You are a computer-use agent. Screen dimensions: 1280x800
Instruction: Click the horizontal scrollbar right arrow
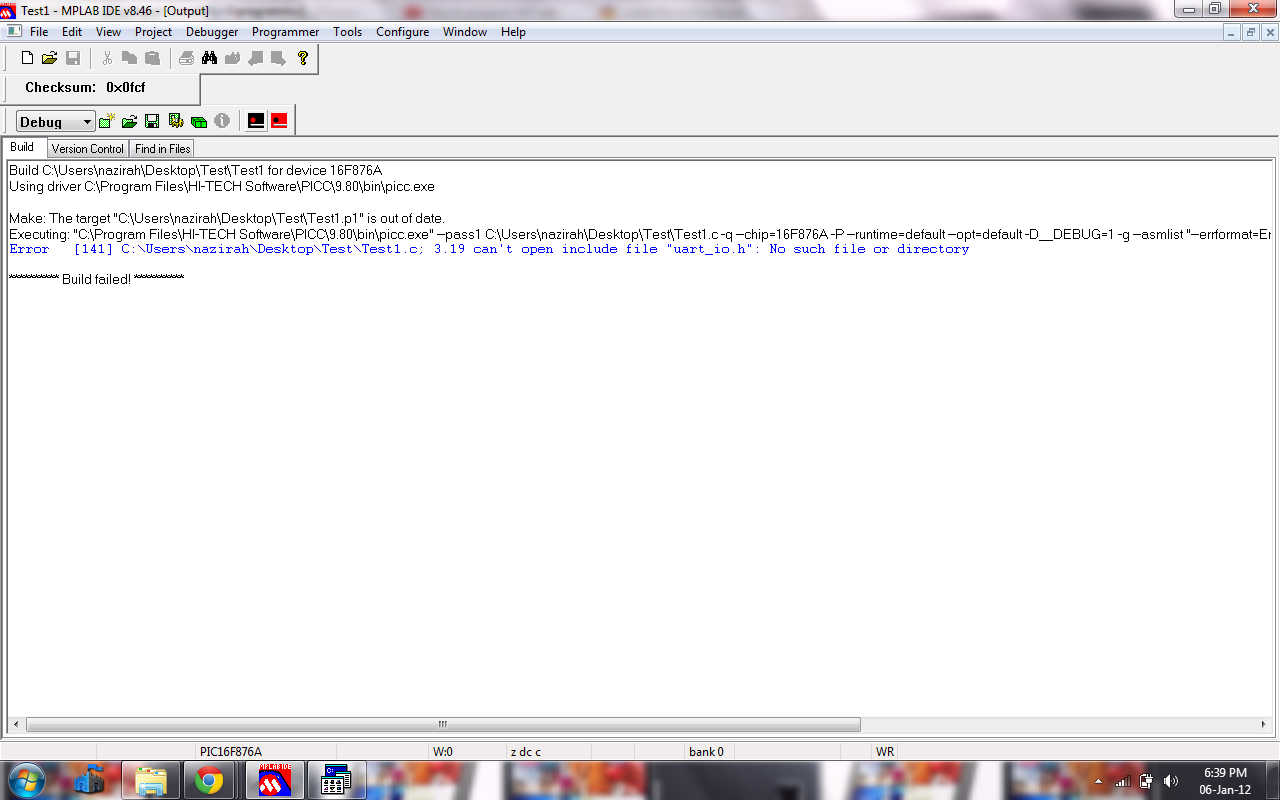[1264, 724]
